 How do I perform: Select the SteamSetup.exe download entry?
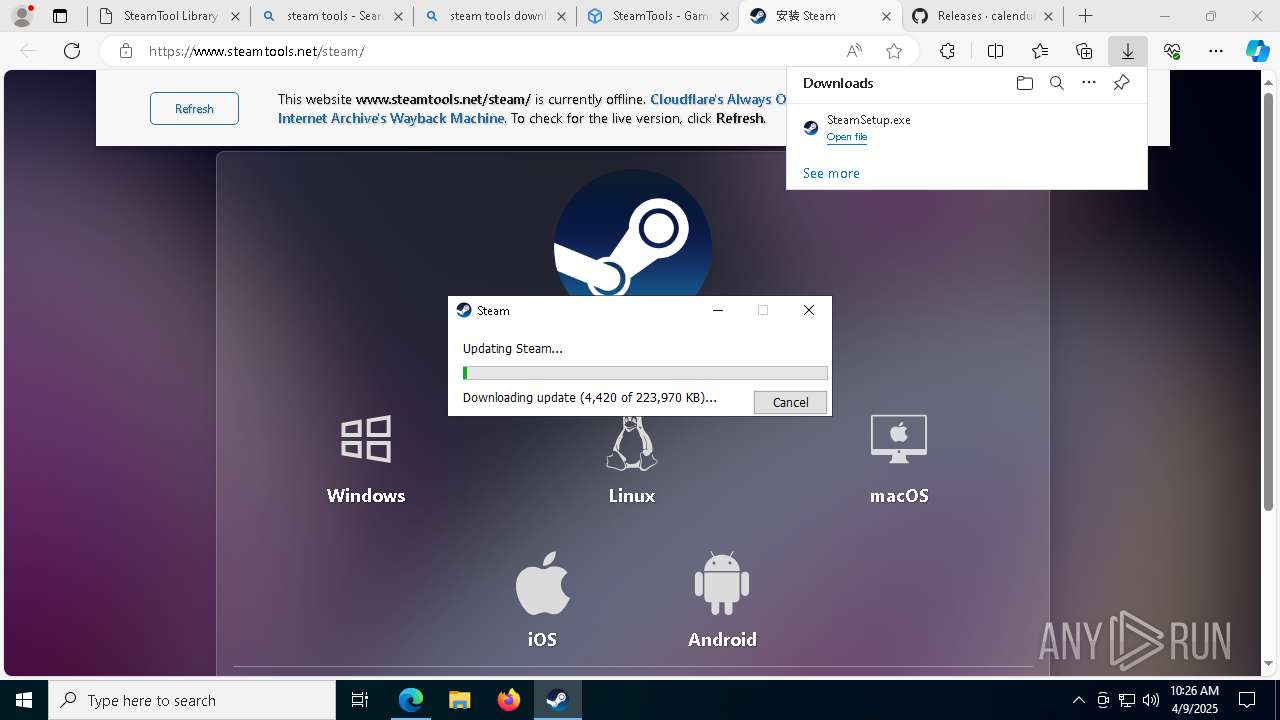pos(966,128)
